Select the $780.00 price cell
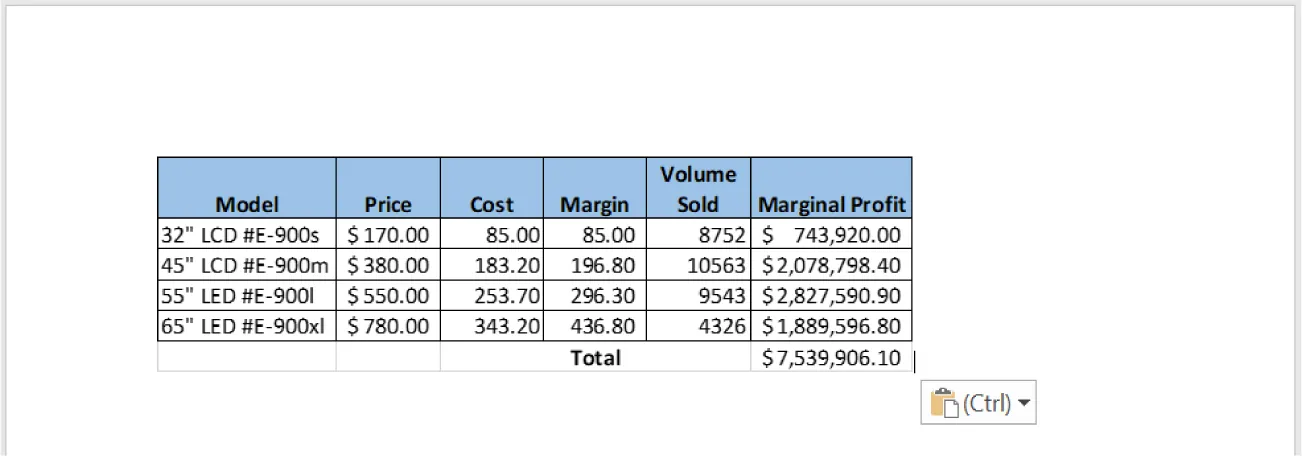Image resolution: width=1302 pixels, height=456 pixels. [x=388, y=326]
